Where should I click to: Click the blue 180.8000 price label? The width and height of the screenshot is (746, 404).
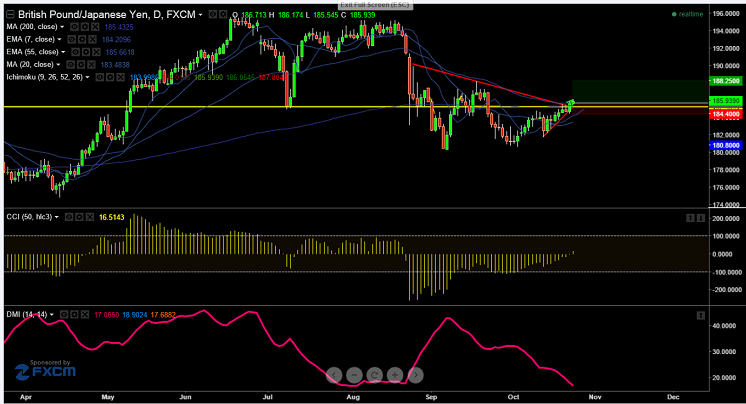pos(725,145)
